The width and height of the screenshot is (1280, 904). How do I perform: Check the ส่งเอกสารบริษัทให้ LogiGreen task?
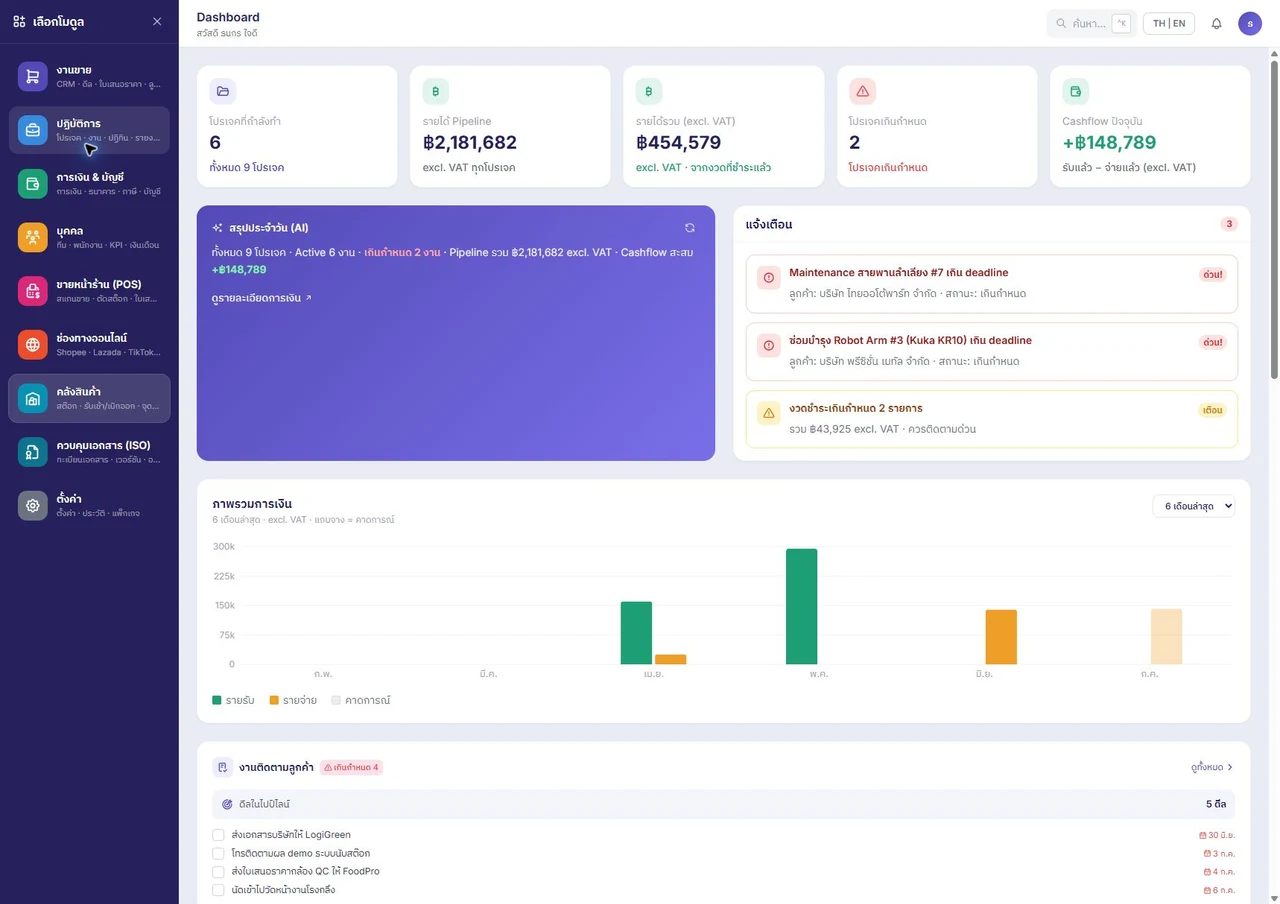[218, 835]
